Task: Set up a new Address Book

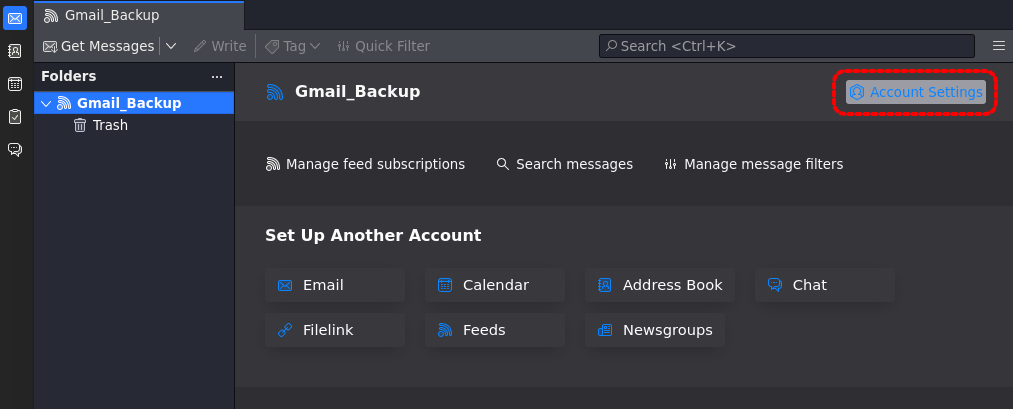Action: [x=660, y=285]
